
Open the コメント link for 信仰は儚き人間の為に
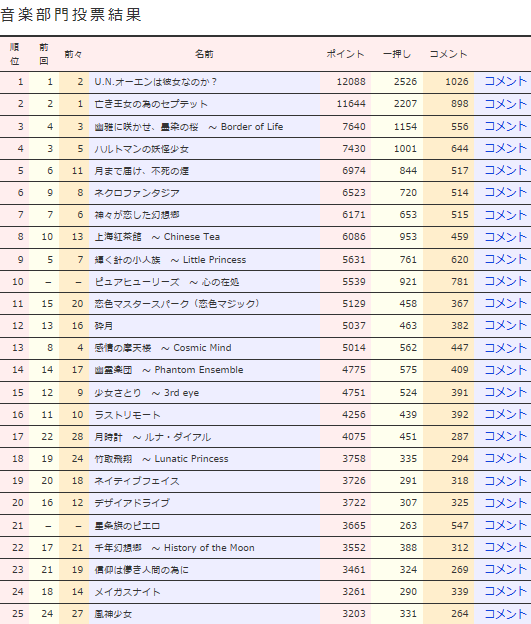point(506,569)
